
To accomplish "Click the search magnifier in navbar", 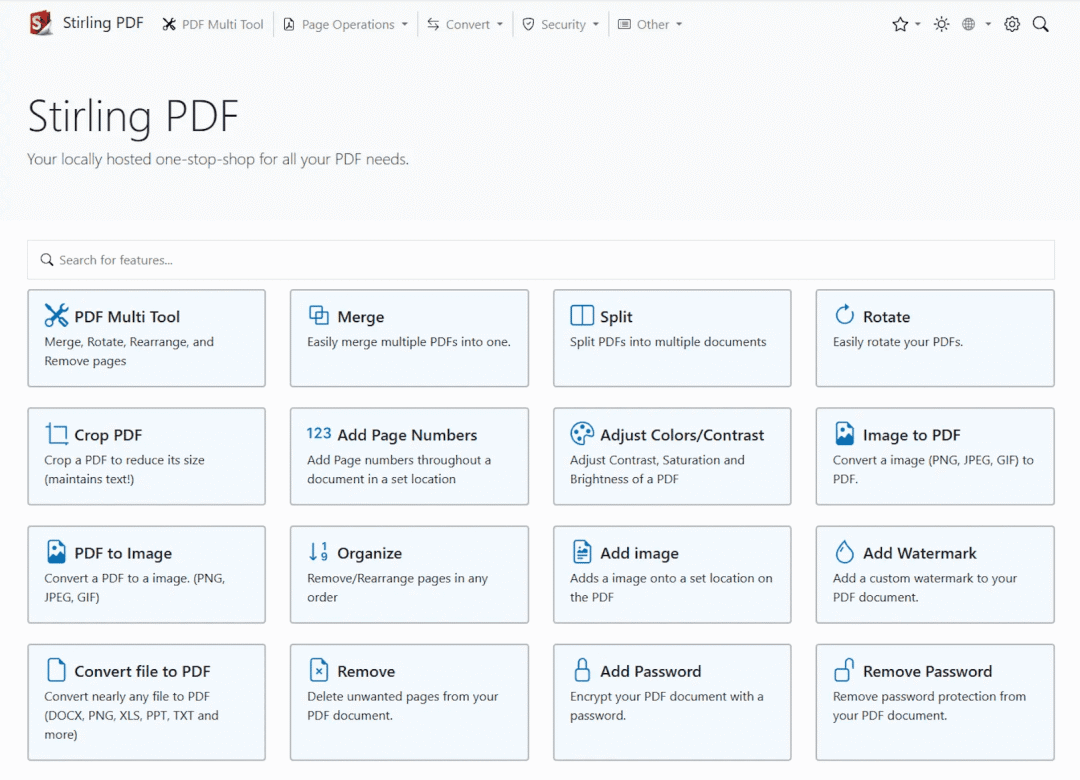I will 1041,24.
